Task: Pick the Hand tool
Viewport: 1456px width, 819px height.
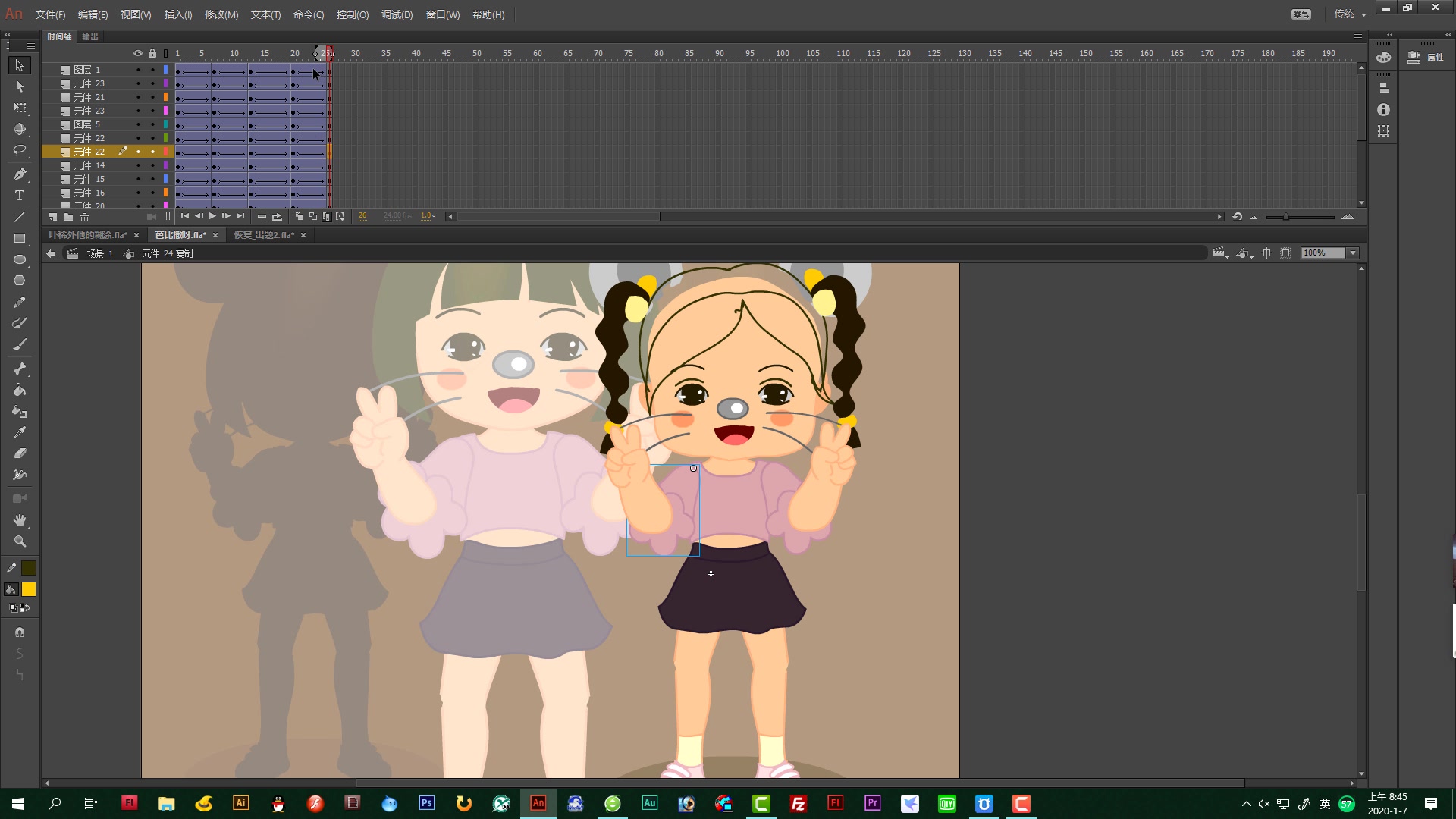Action: click(x=20, y=520)
